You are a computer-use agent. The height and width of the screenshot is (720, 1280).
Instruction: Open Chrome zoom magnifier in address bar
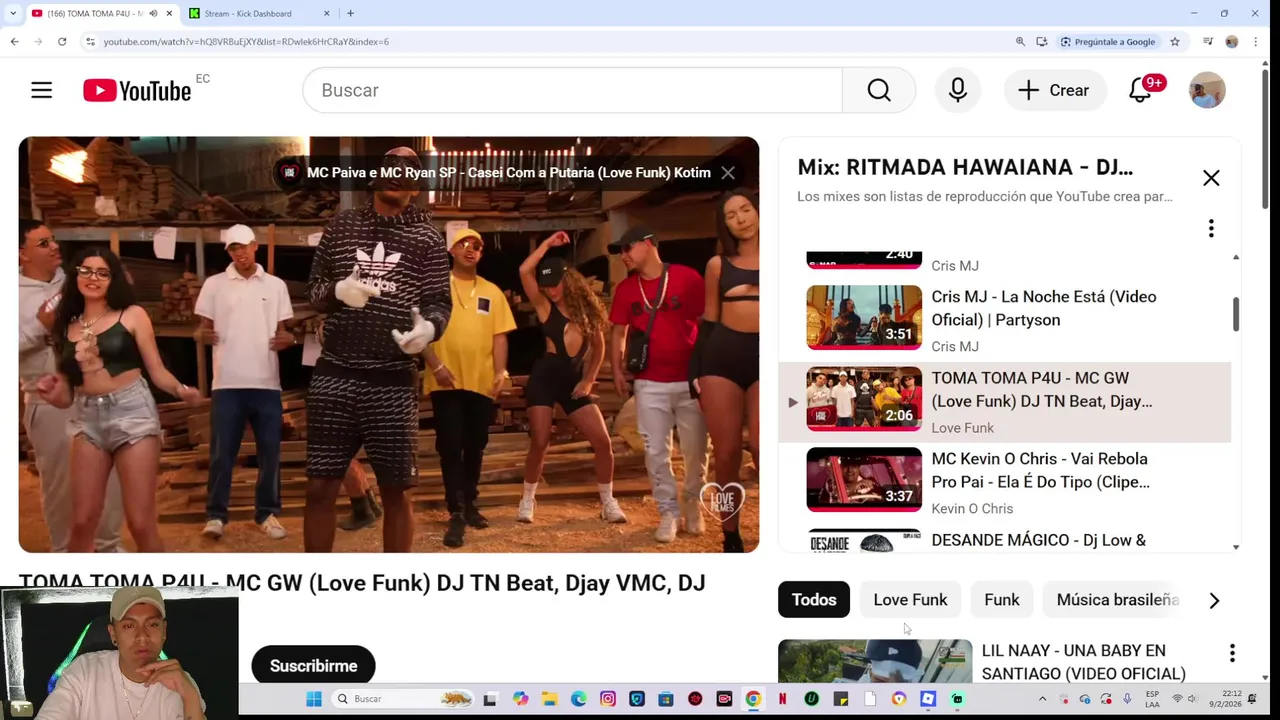point(1020,41)
